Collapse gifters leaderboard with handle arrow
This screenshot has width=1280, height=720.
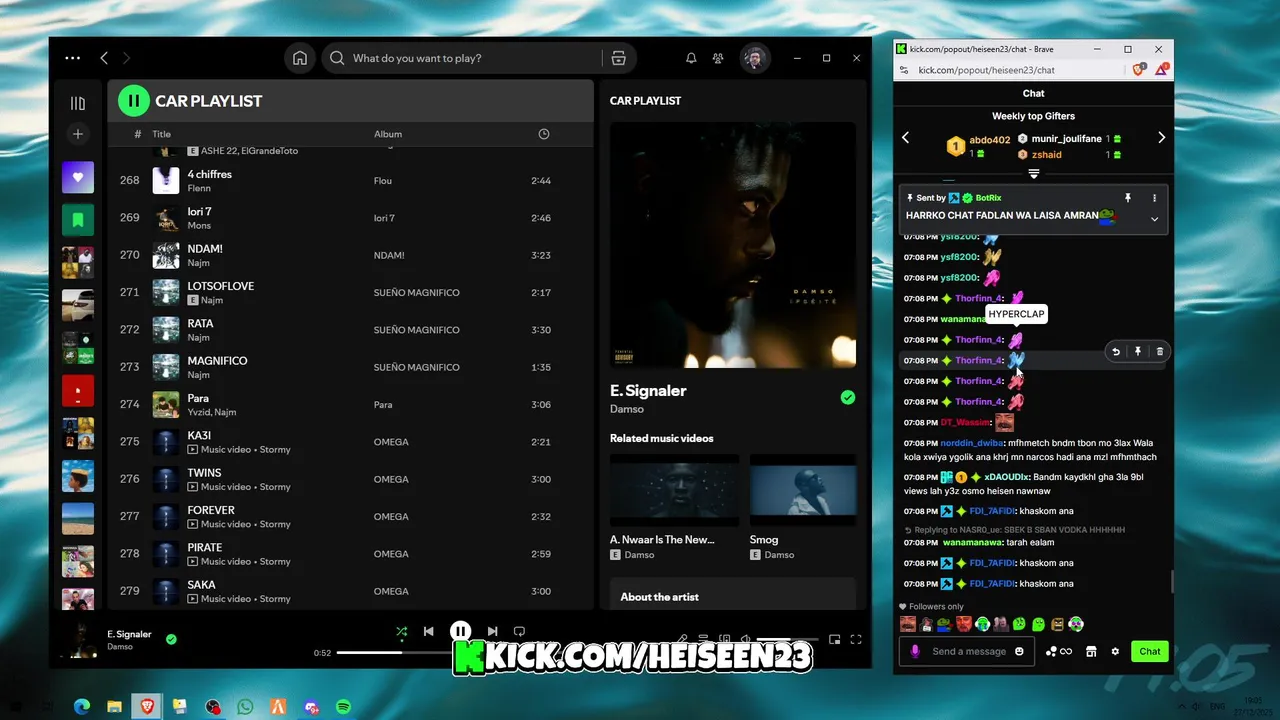tap(1034, 174)
